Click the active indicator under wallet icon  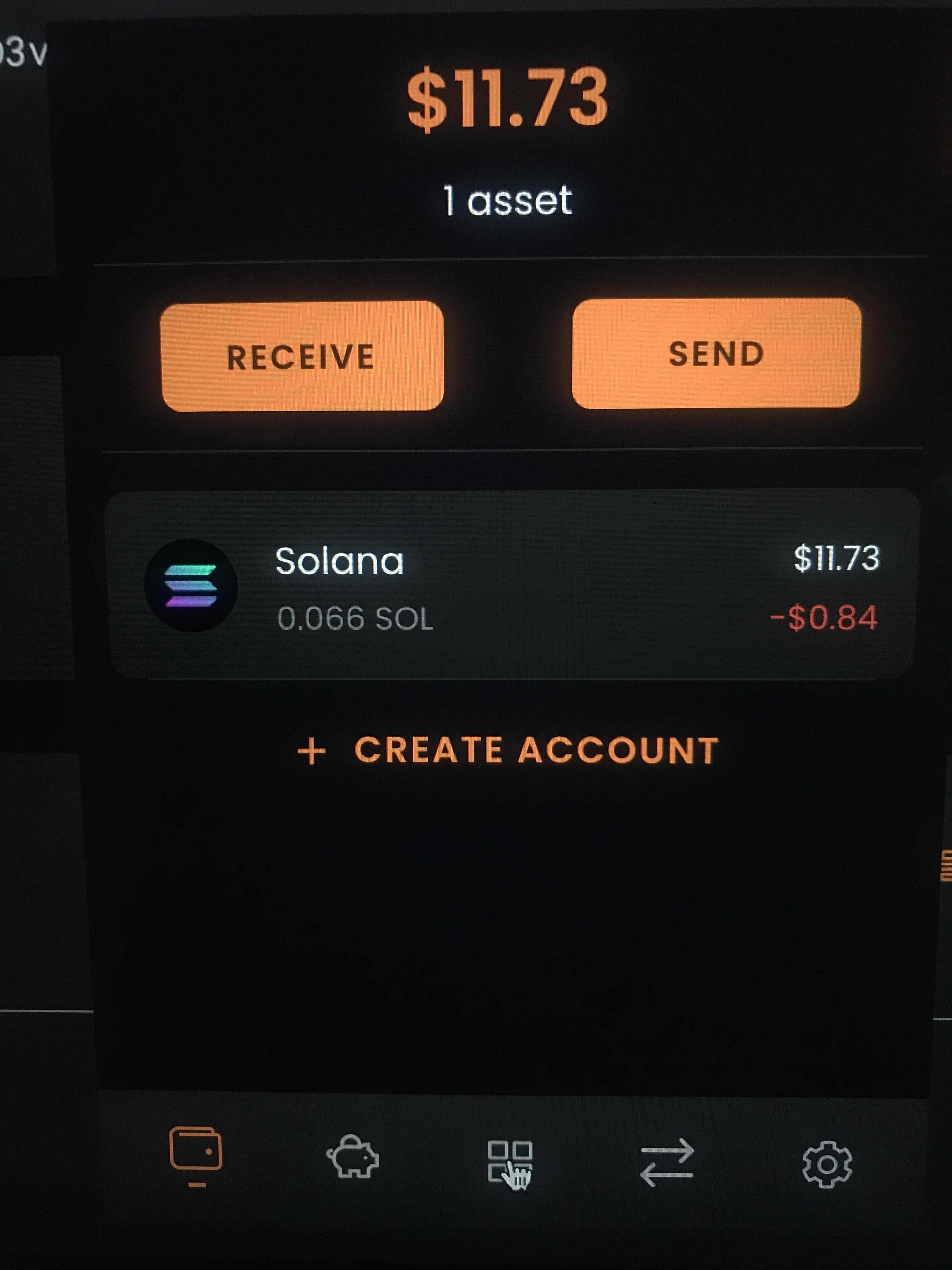click(x=197, y=1184)
